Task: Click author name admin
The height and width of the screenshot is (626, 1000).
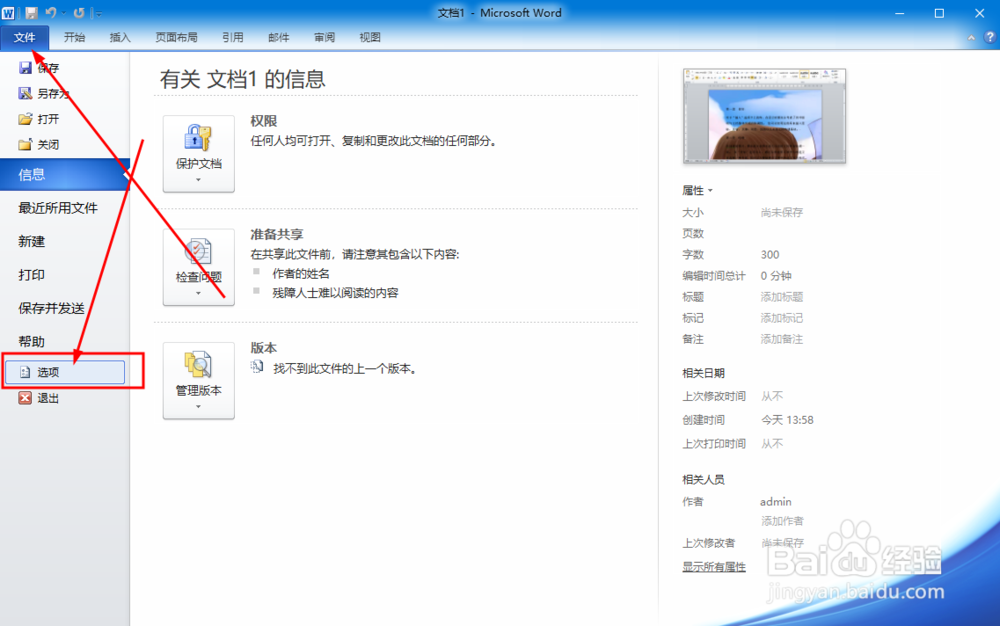Action: point(776,502)
